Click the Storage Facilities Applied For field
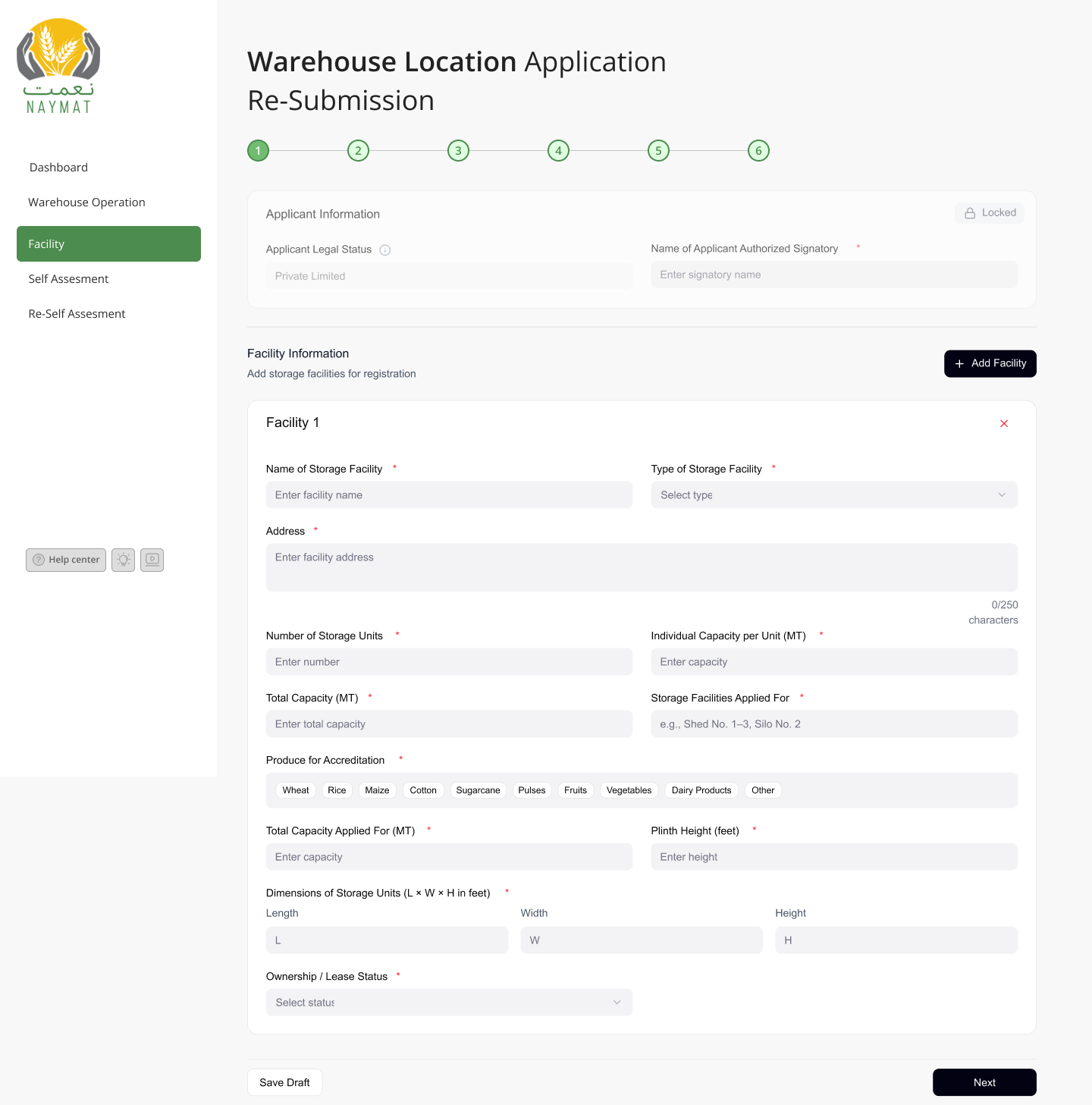The width and height of the screenshot is (1092, 1105). 834,724
